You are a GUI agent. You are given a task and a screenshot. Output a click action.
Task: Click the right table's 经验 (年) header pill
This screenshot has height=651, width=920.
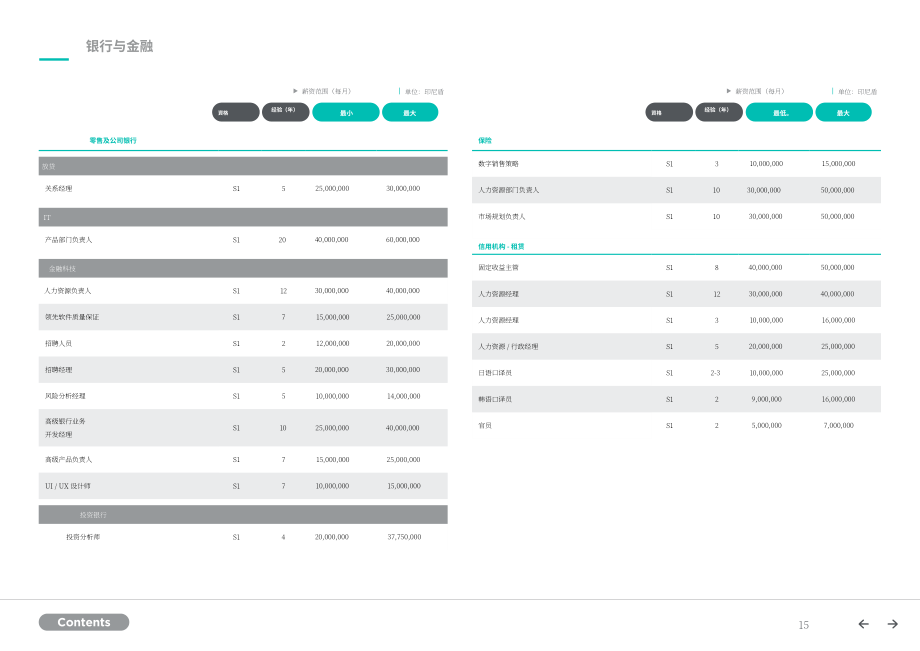point(719,112)
